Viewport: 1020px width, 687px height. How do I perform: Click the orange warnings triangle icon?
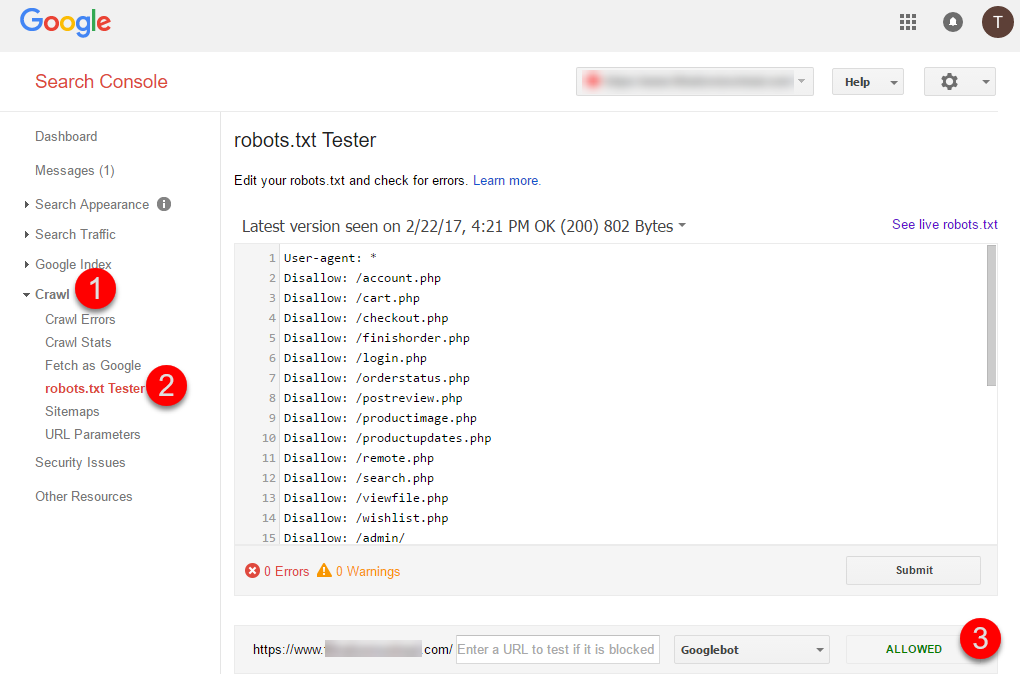(x=324, y=571)
